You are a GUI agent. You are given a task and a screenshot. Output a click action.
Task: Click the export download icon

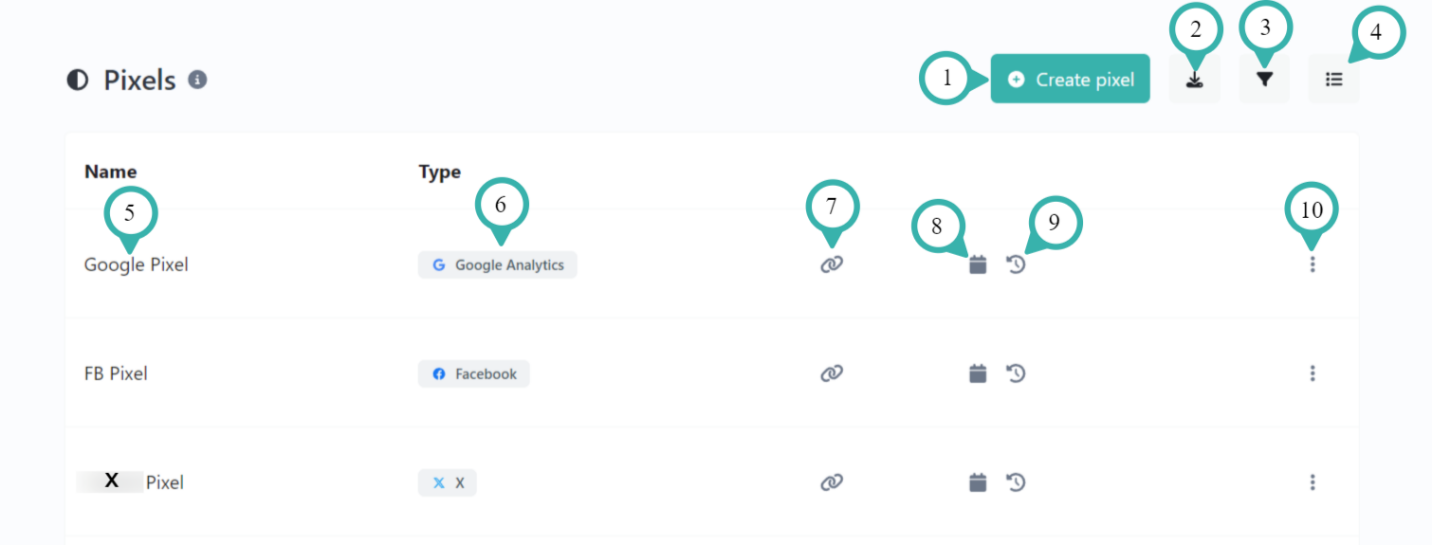(x=1194, y=80)
